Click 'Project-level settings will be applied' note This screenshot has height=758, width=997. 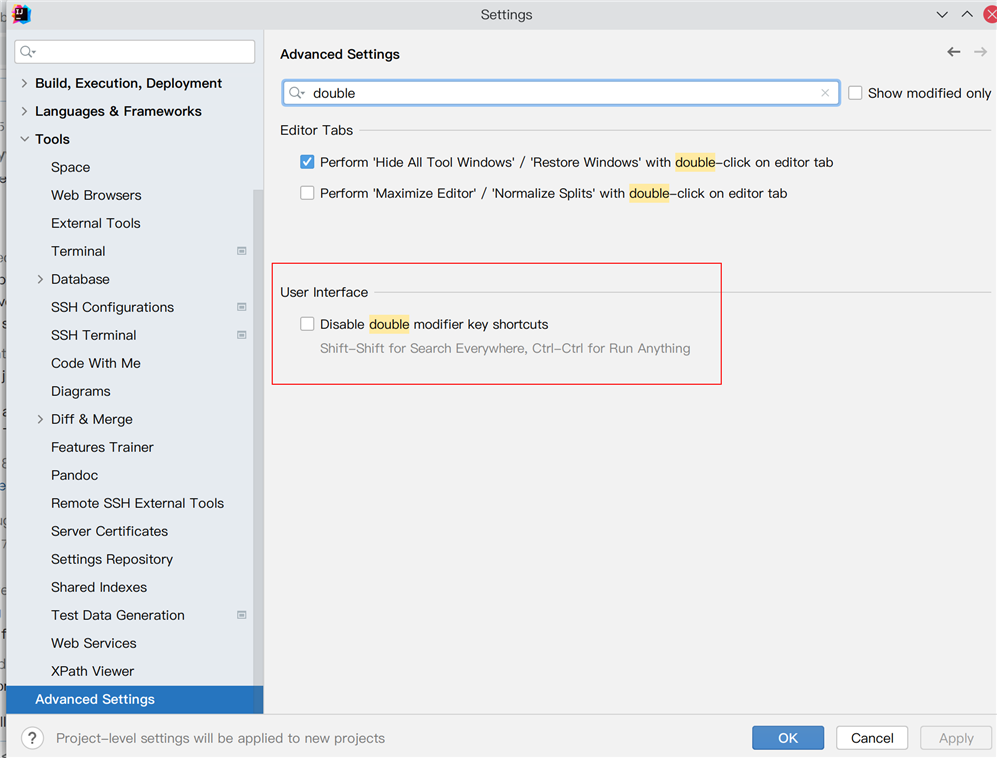[220, 738]
